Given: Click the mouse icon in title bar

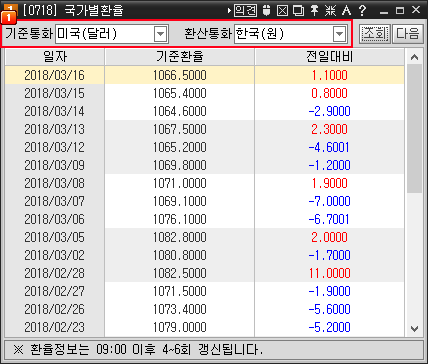Looking at the screenshot, I should (266, 10).
